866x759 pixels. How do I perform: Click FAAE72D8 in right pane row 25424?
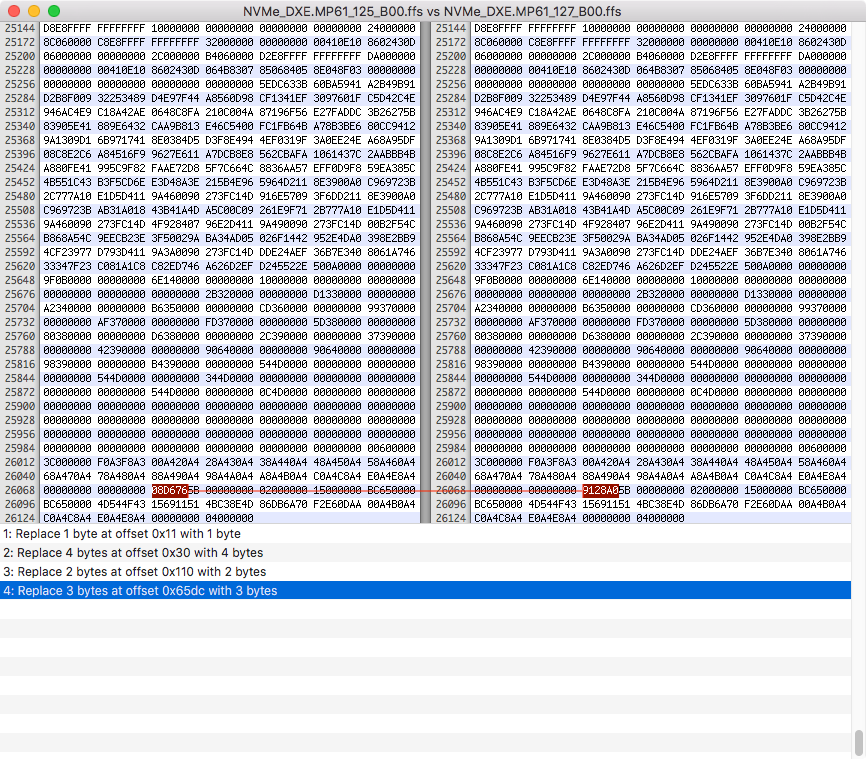(606, 168)
